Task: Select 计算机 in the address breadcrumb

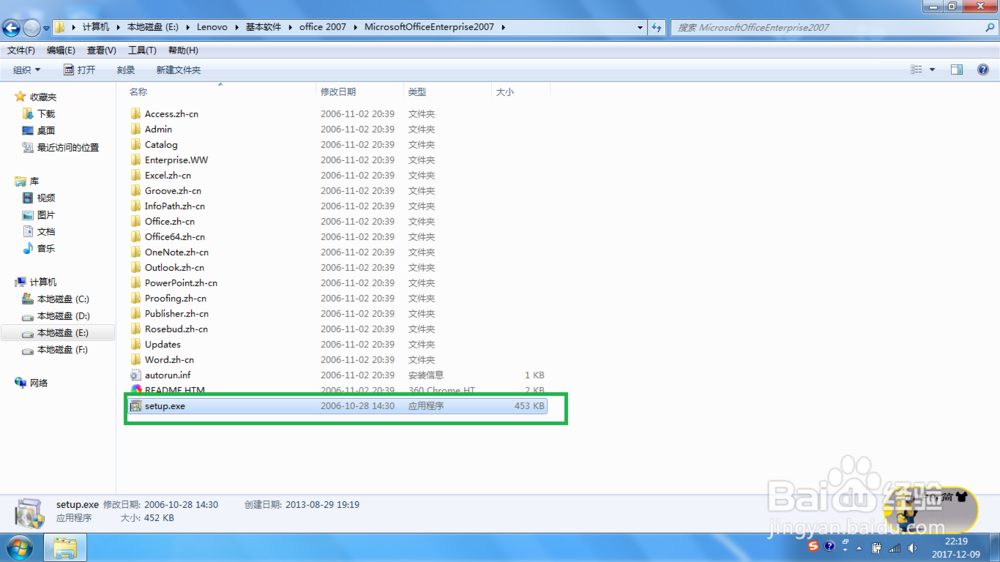Action: coord(96,27)
